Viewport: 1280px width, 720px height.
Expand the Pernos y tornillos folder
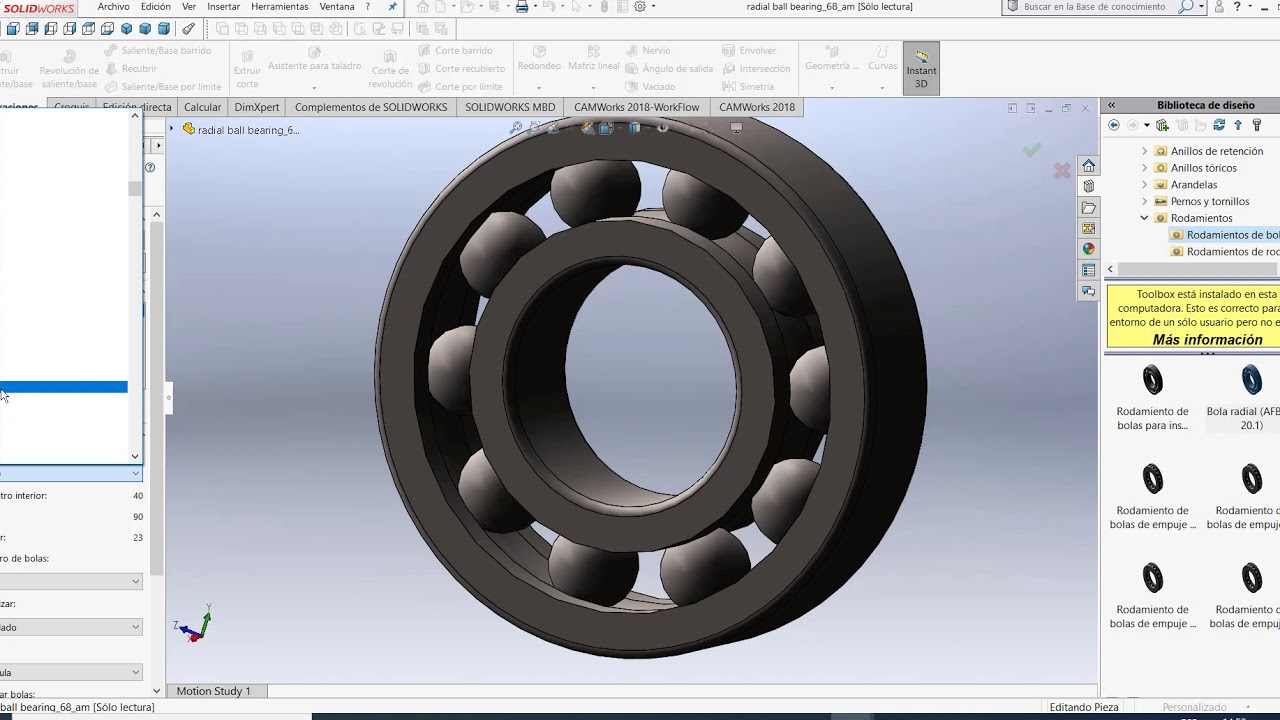click(x=1145, y=201)
